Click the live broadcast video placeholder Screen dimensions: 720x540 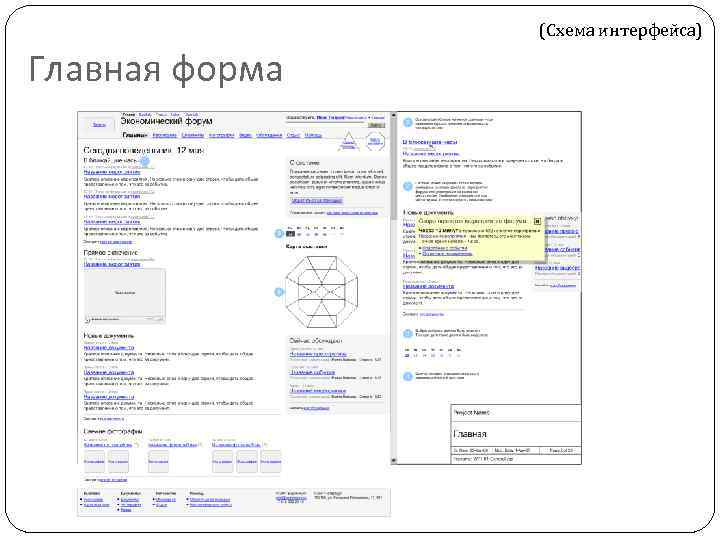(124, 292)
